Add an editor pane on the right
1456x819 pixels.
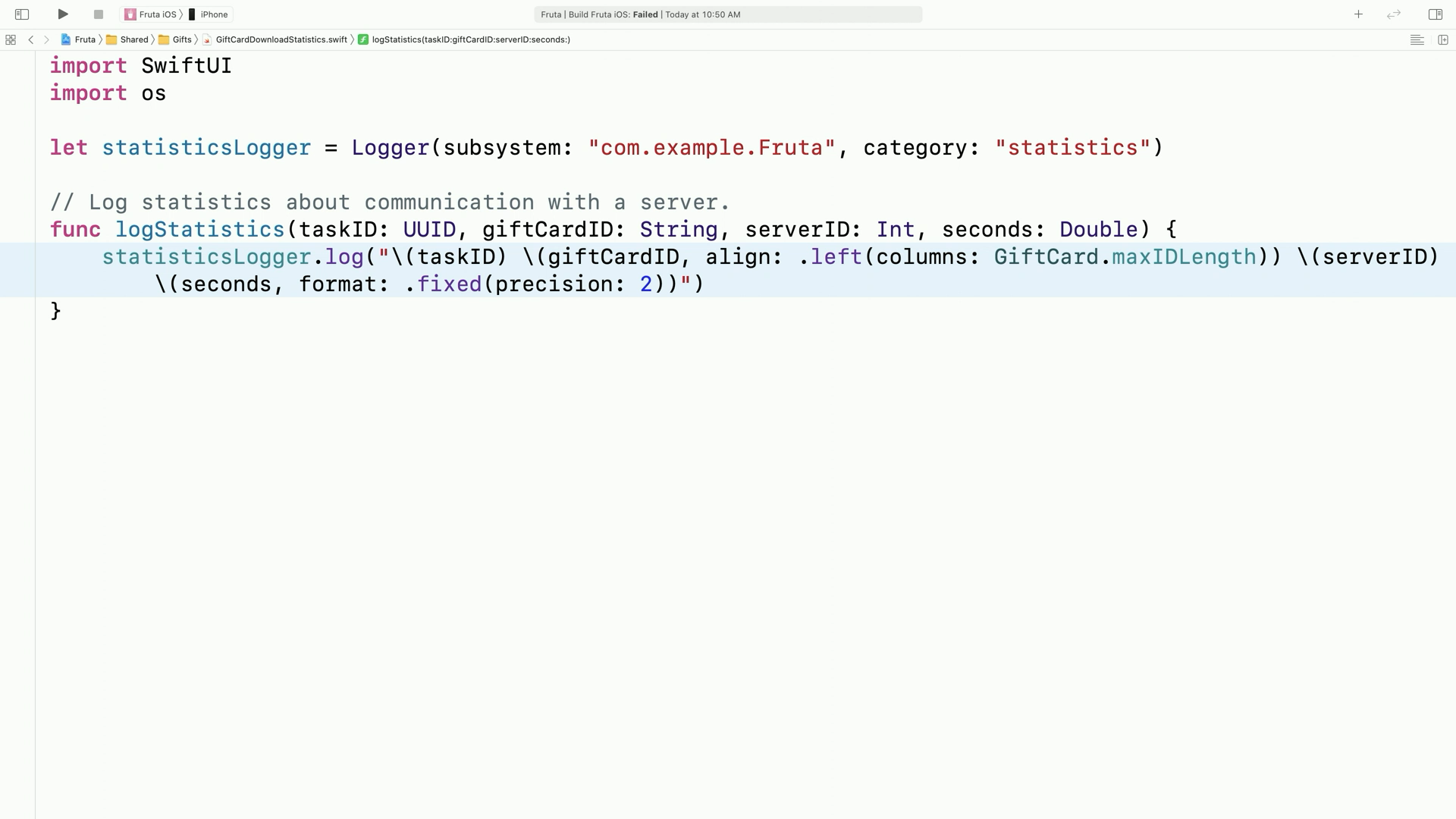[1443, 39]
